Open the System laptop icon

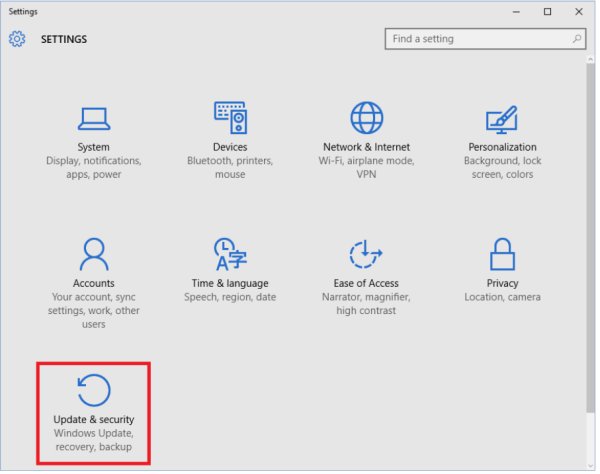pyautogui.click(x=93, y=118)
